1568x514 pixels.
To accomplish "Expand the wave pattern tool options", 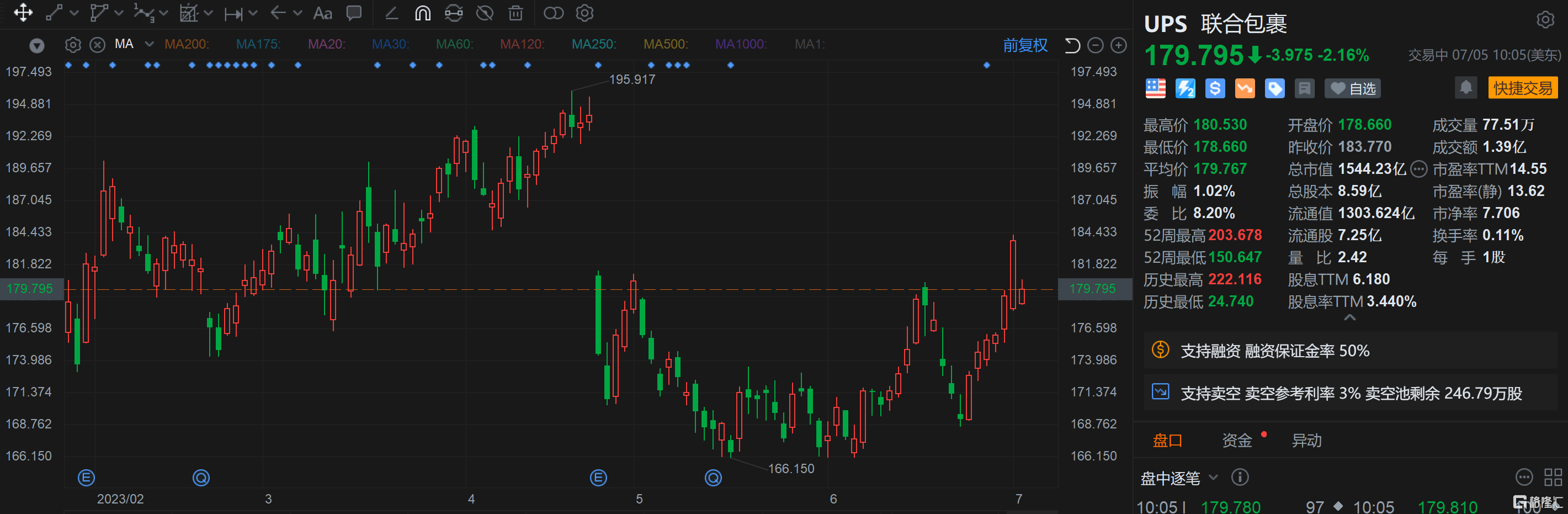I will tap(163, 13).
